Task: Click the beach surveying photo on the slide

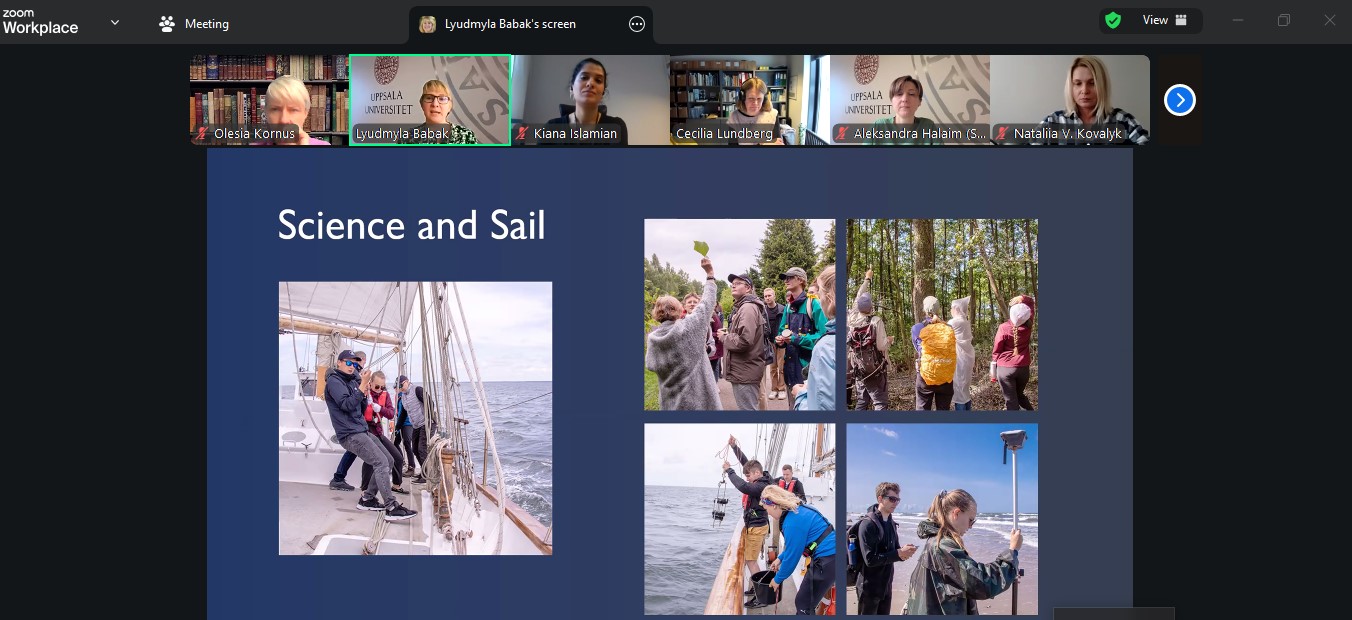Action: [x=942, y=518]
